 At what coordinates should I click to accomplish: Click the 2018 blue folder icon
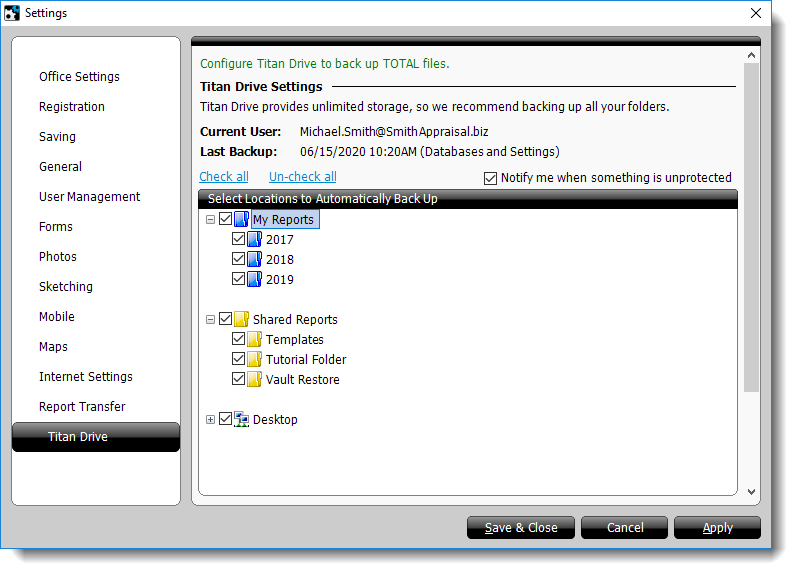tap(254, 260)
